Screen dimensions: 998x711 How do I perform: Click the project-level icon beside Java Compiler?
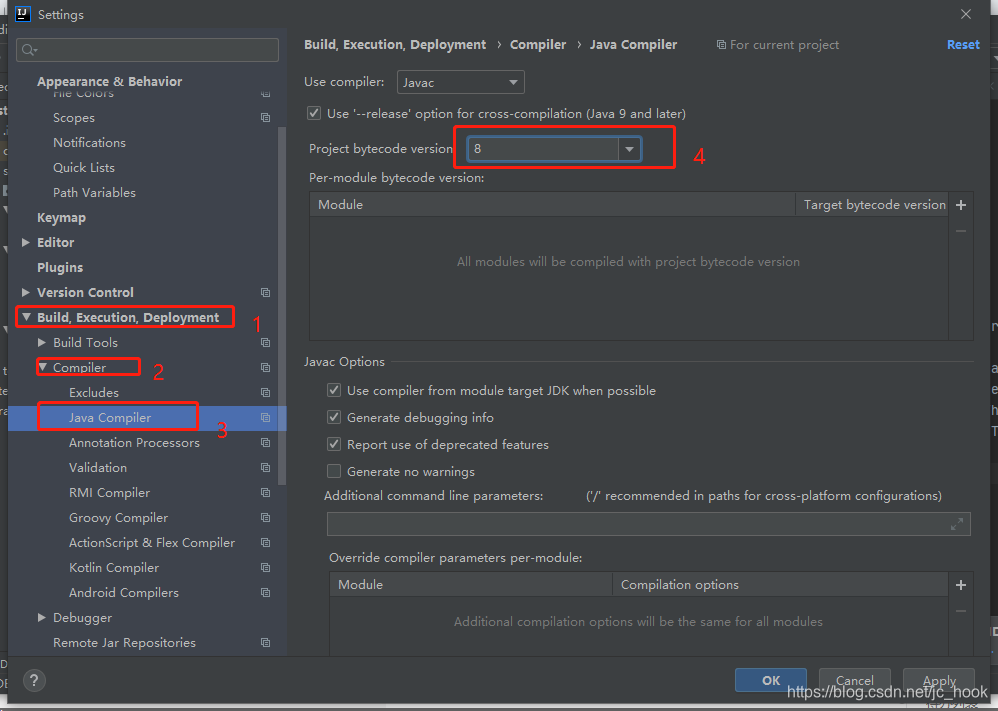point(265,418)
